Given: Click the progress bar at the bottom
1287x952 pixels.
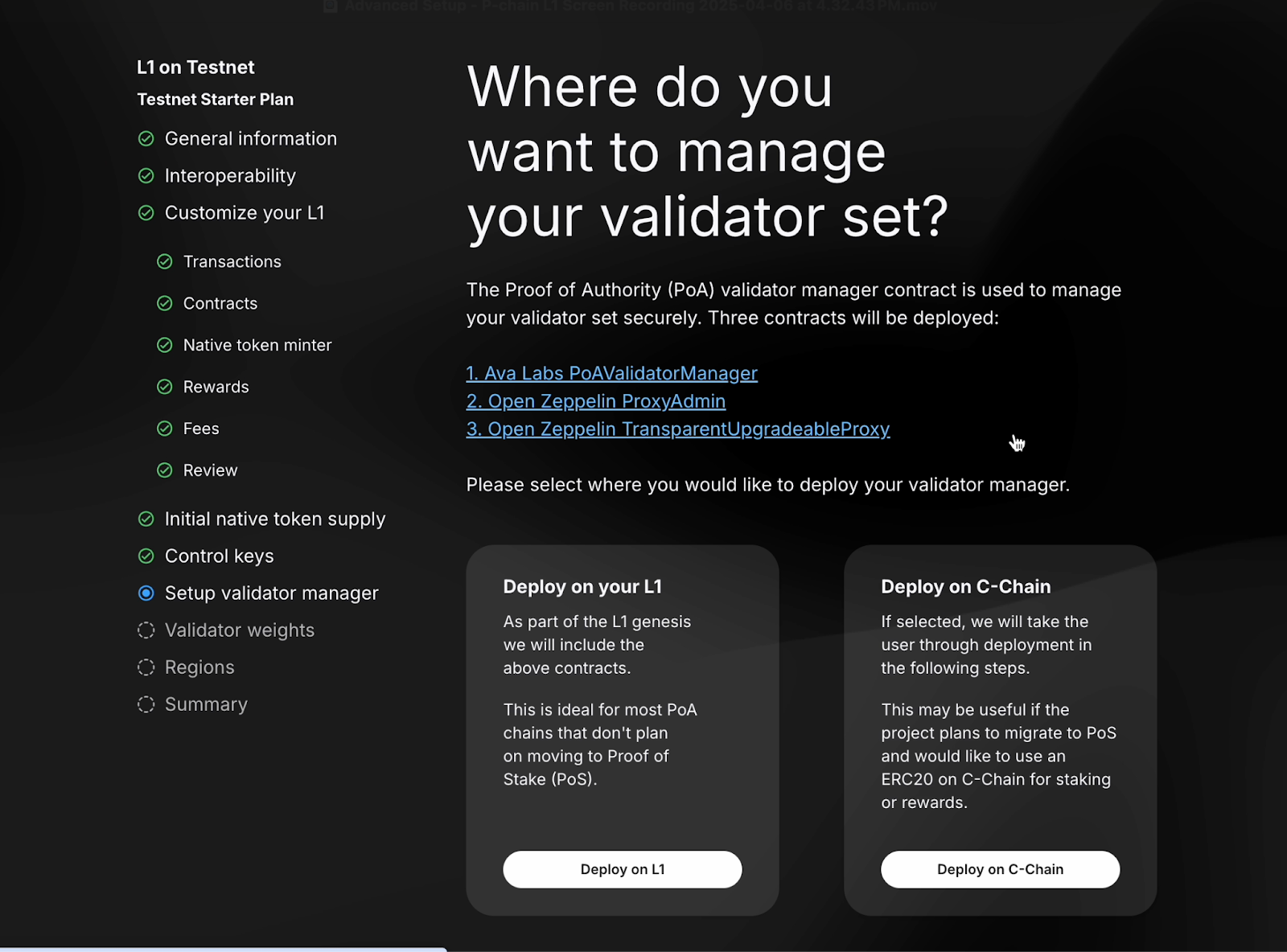Looking at the screenshot, I should click(223, 949).
